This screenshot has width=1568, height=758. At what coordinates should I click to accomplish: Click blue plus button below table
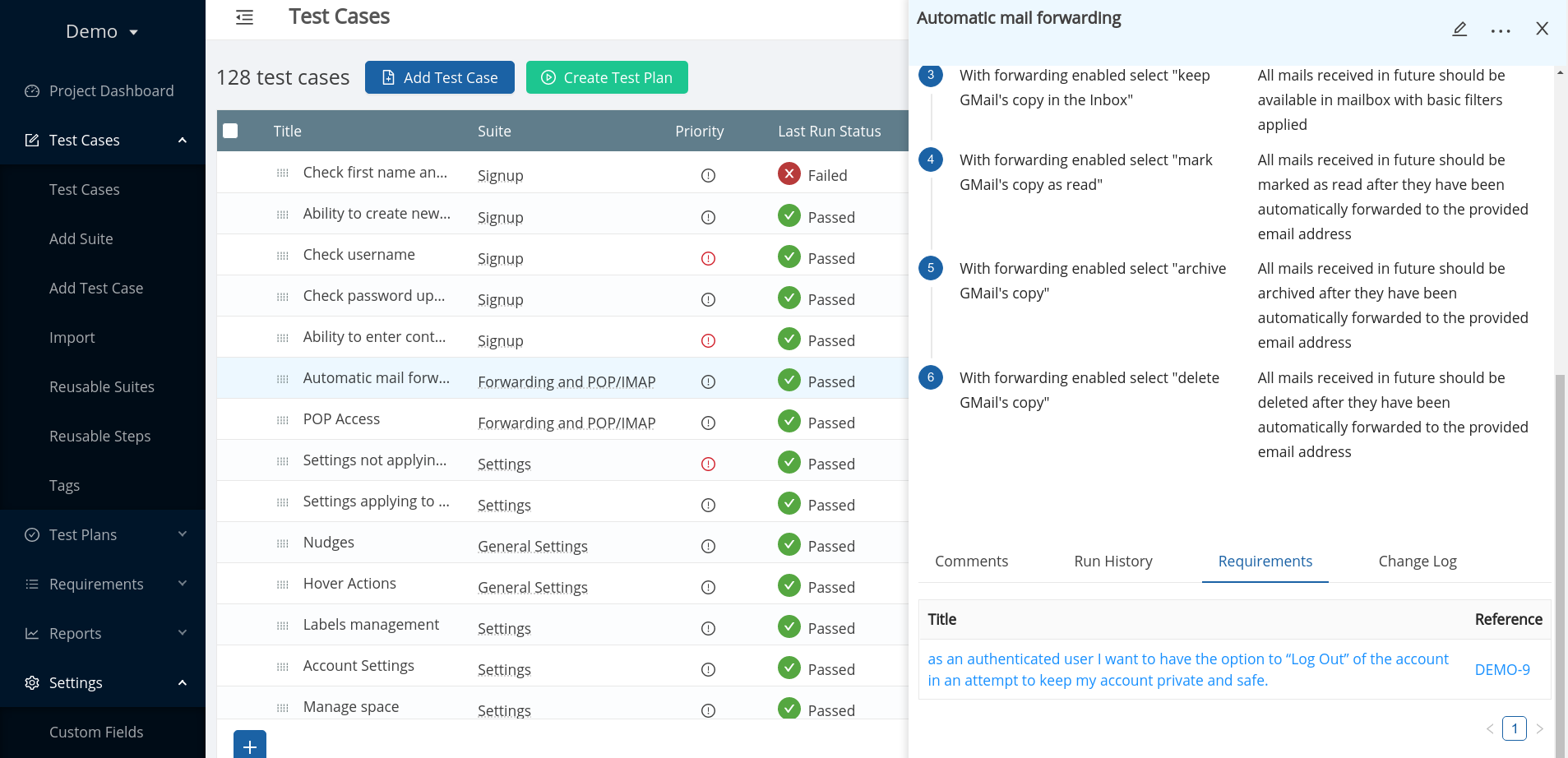[250, 745]
